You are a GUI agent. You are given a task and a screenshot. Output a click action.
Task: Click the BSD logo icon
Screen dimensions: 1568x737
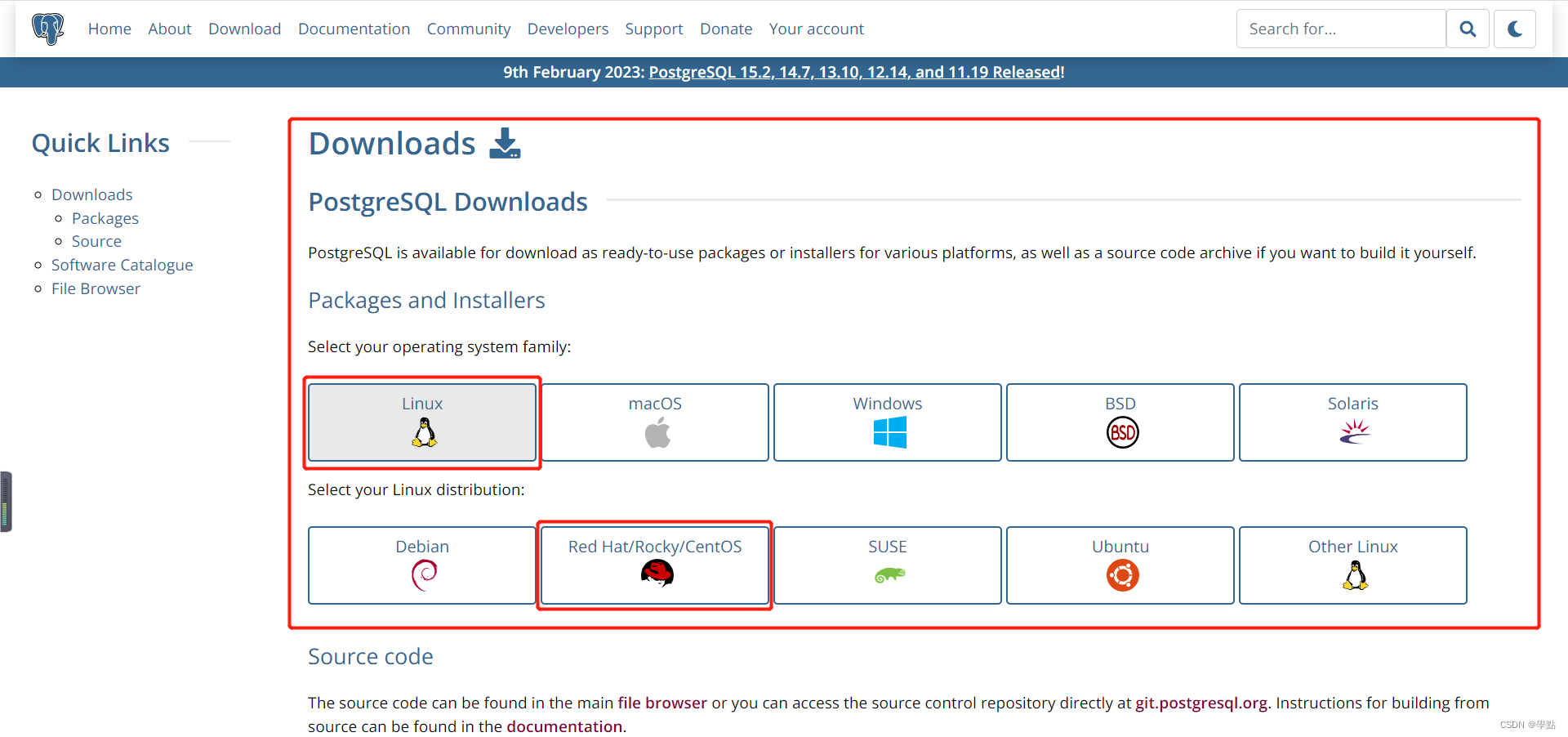(1122, 432)
